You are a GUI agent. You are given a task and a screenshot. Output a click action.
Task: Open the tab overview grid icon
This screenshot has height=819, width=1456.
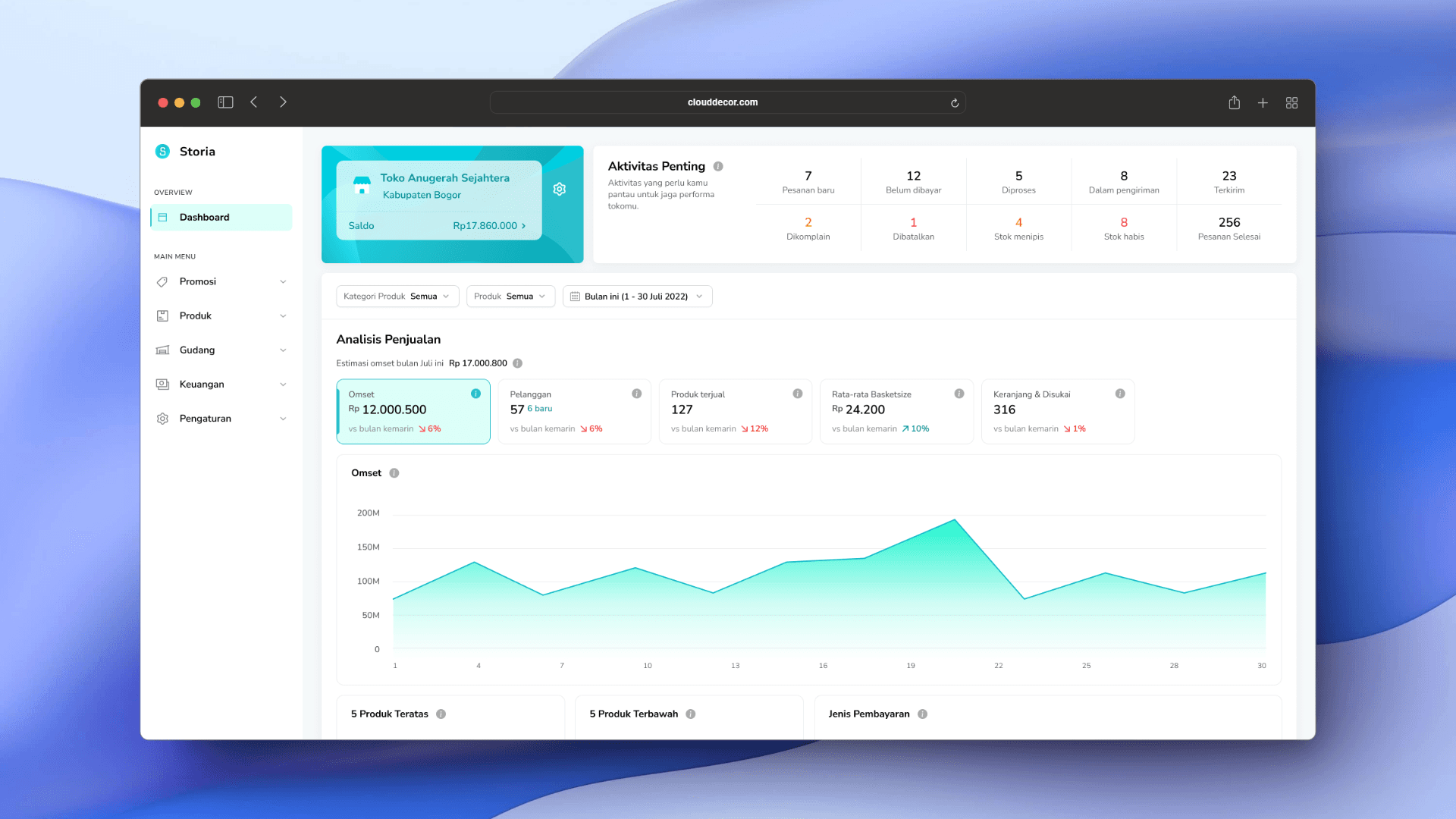[1291, 102]
